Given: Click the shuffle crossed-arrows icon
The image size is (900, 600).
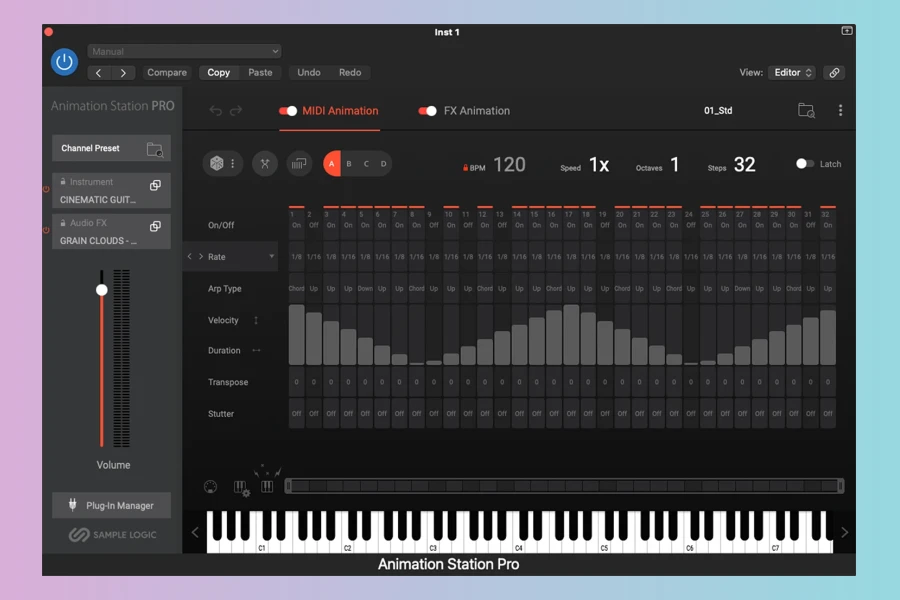Looking at the screenshot, I should (265, 164).
